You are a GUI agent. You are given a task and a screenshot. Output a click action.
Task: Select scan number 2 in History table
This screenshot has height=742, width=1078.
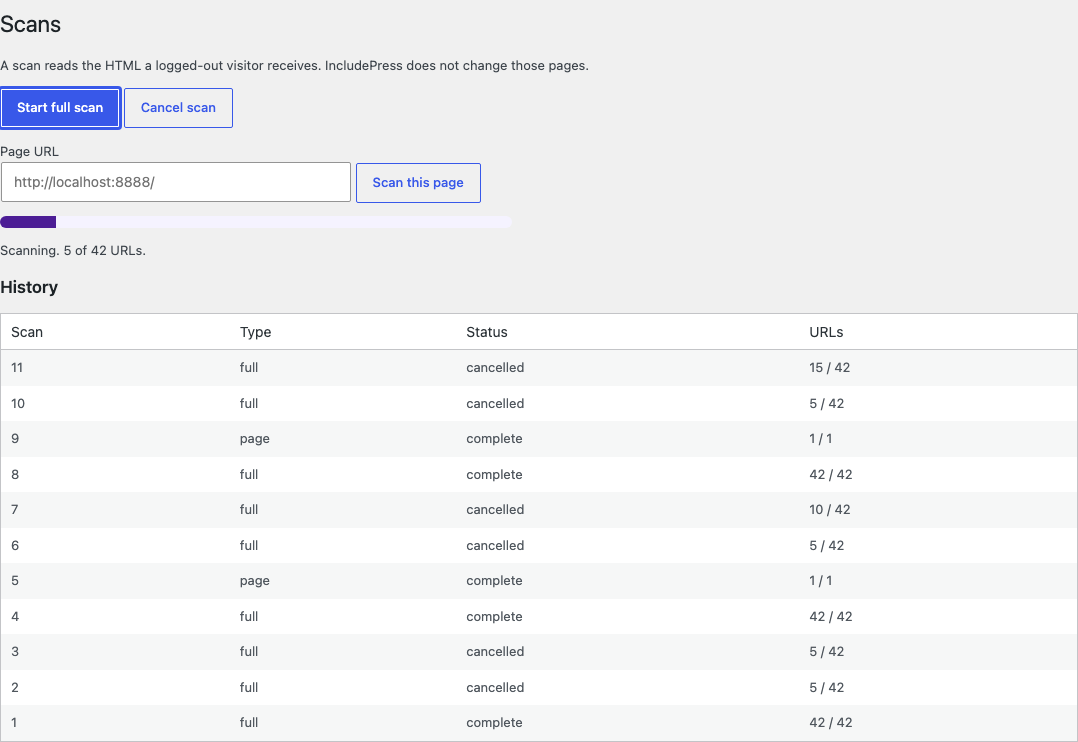point(15,687)
